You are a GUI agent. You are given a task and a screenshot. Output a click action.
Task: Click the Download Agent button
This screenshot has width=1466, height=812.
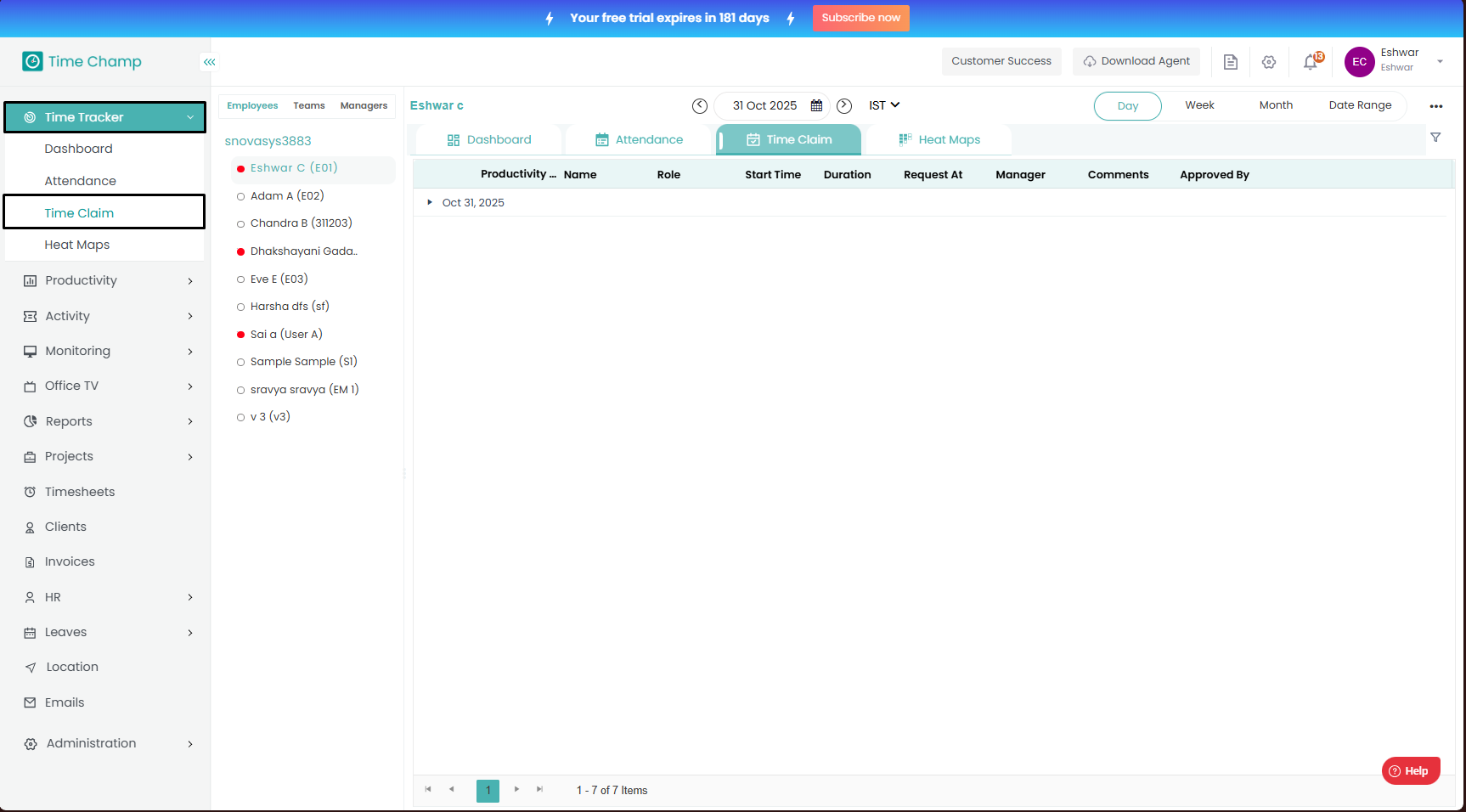coord(1136,61)
